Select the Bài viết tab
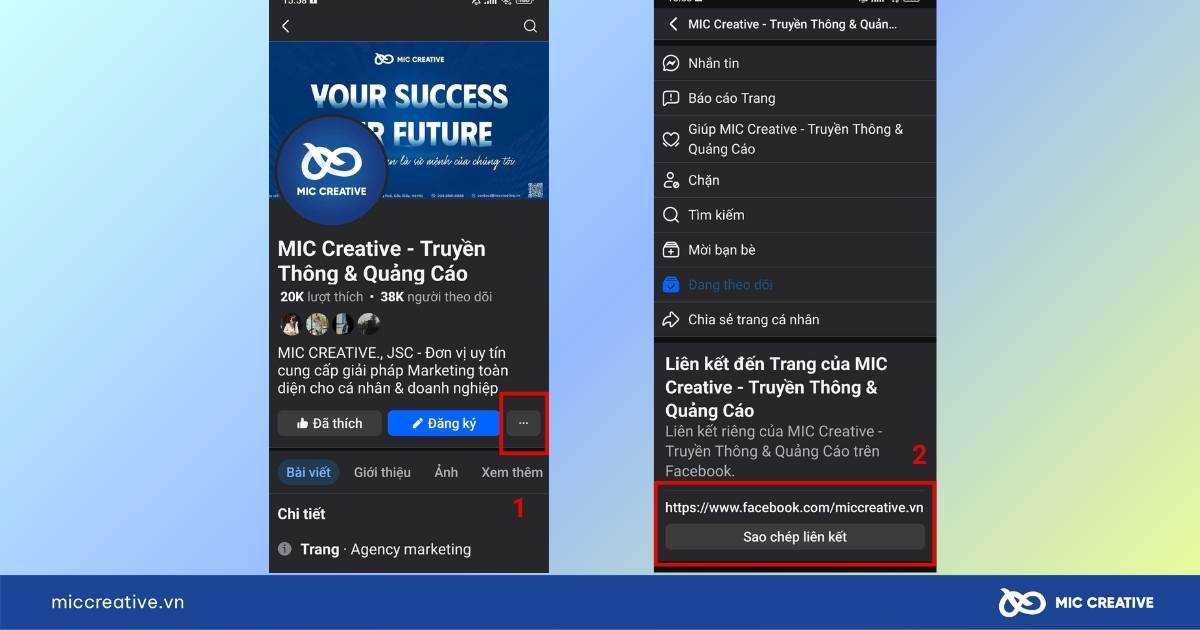 click(309, 472)
